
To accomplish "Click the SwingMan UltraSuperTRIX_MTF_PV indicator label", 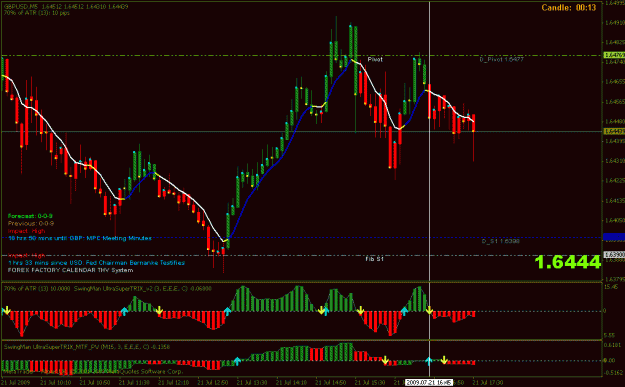I will 87,347.
